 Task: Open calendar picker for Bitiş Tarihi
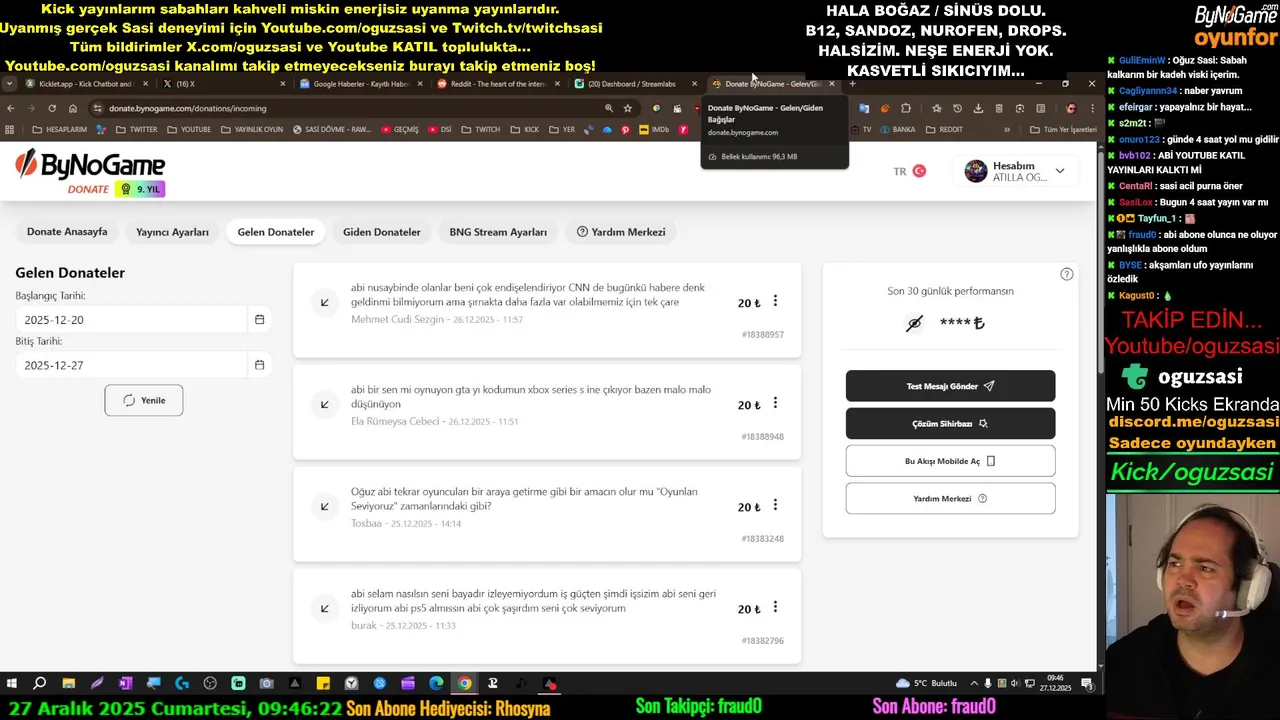(x=259, y=365)
